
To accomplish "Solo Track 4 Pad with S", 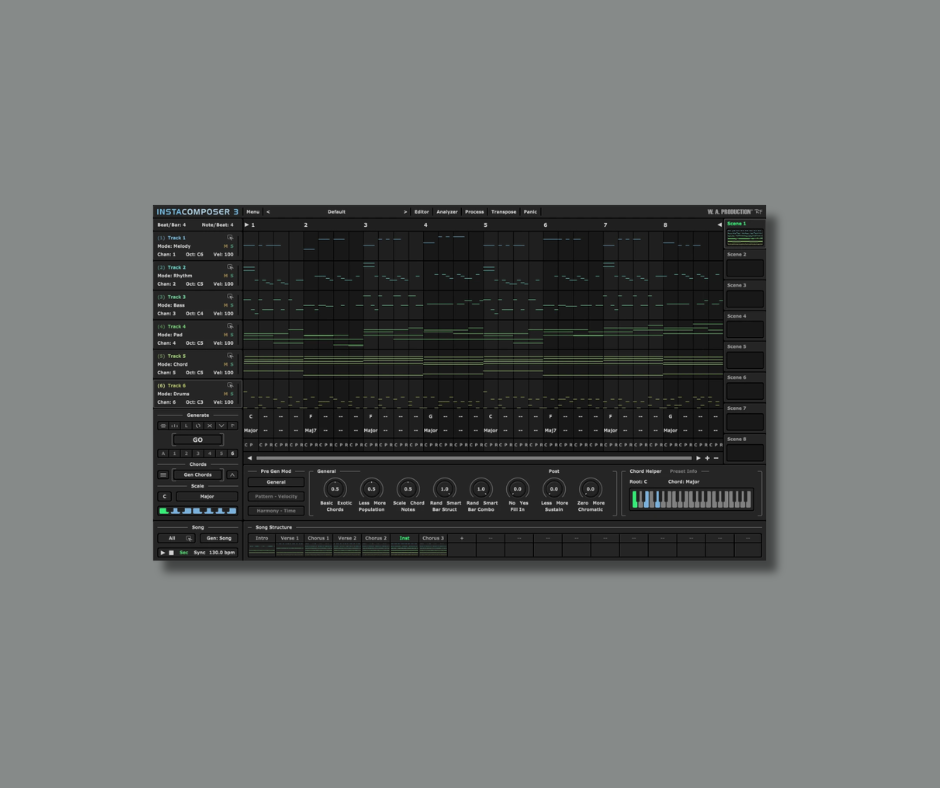I will point(232,335).
